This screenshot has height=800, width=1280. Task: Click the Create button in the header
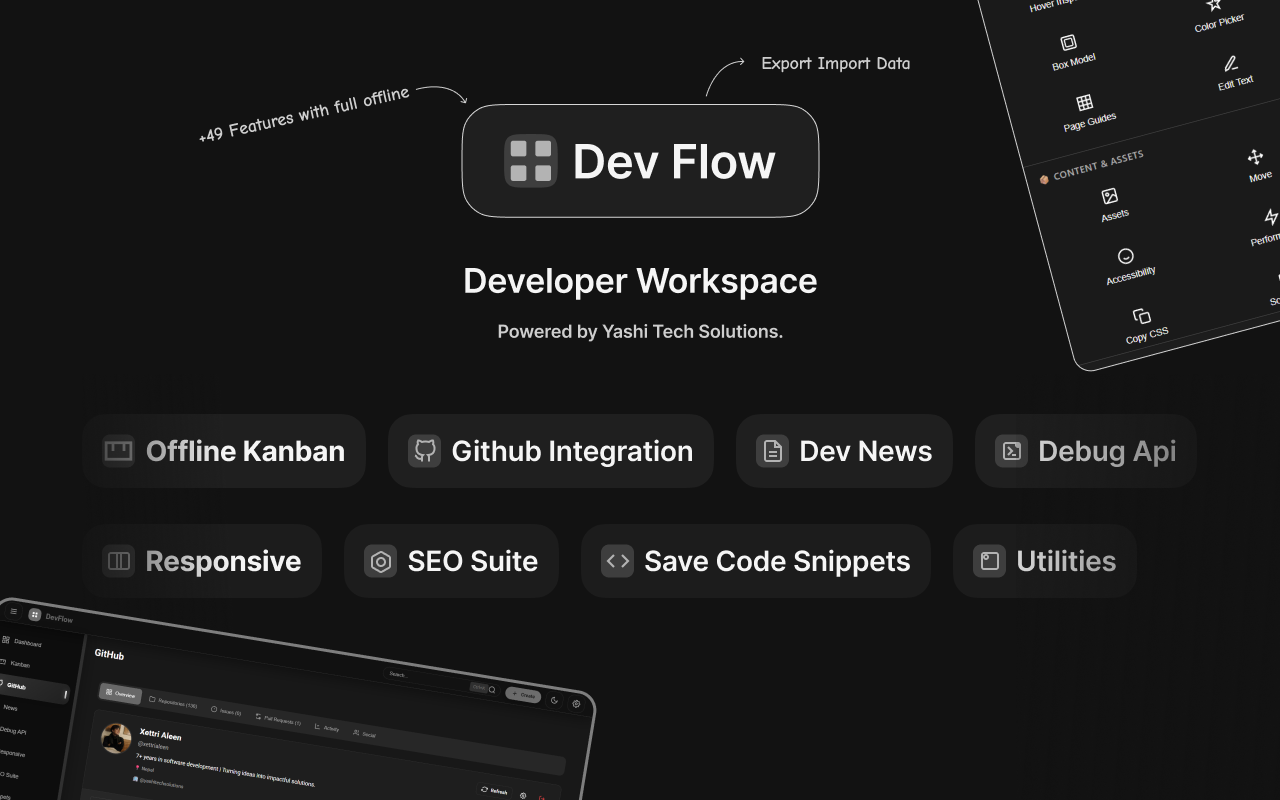tap(523, 694)
